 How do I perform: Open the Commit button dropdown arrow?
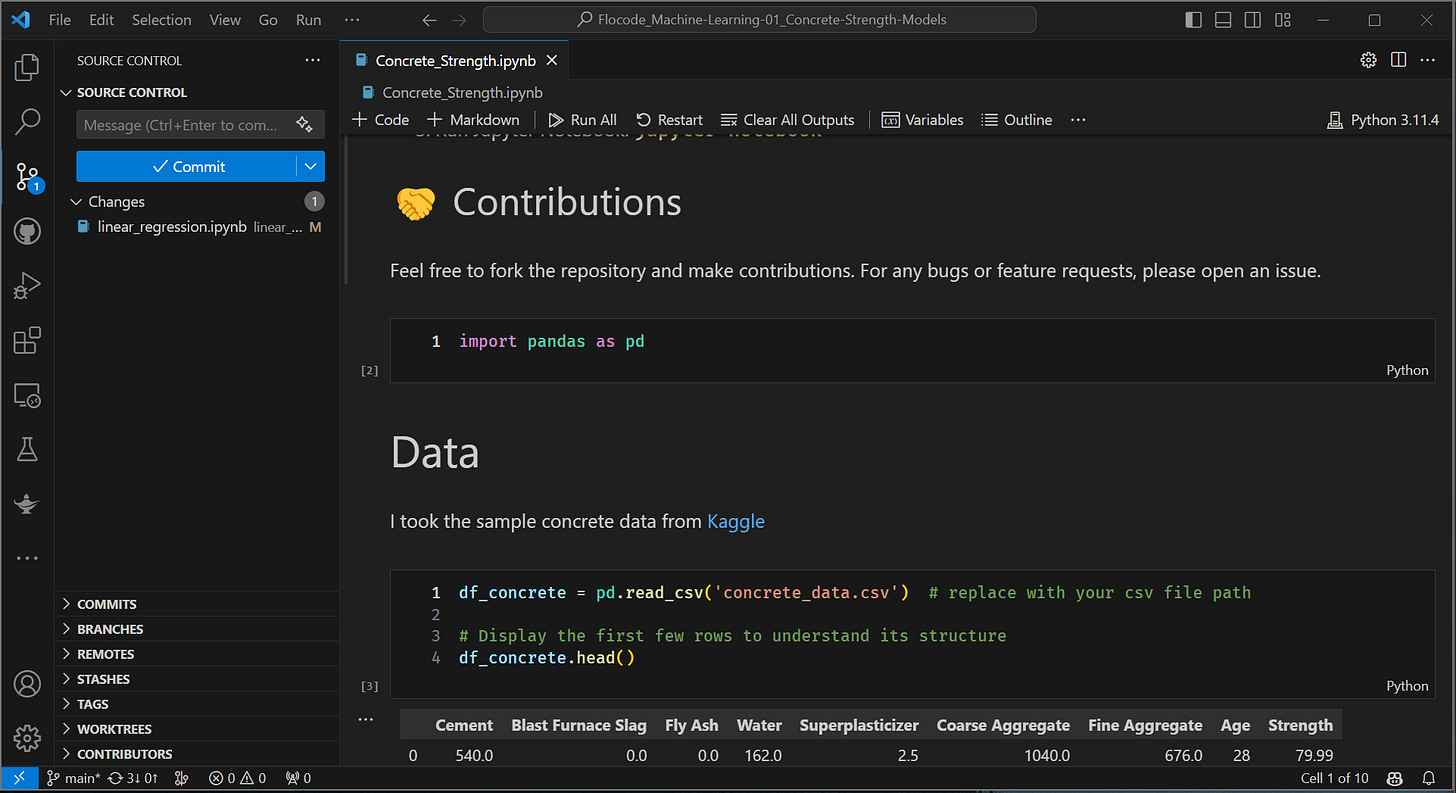(310, 167)
